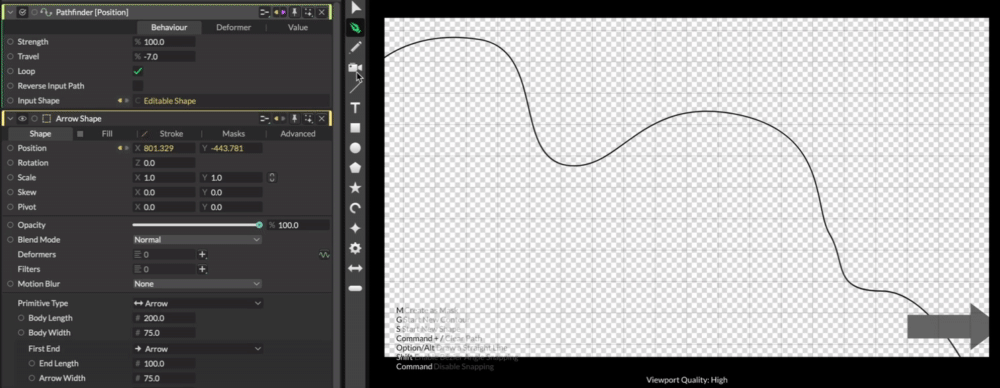Select the Arrow shape tool

[355, 268]
